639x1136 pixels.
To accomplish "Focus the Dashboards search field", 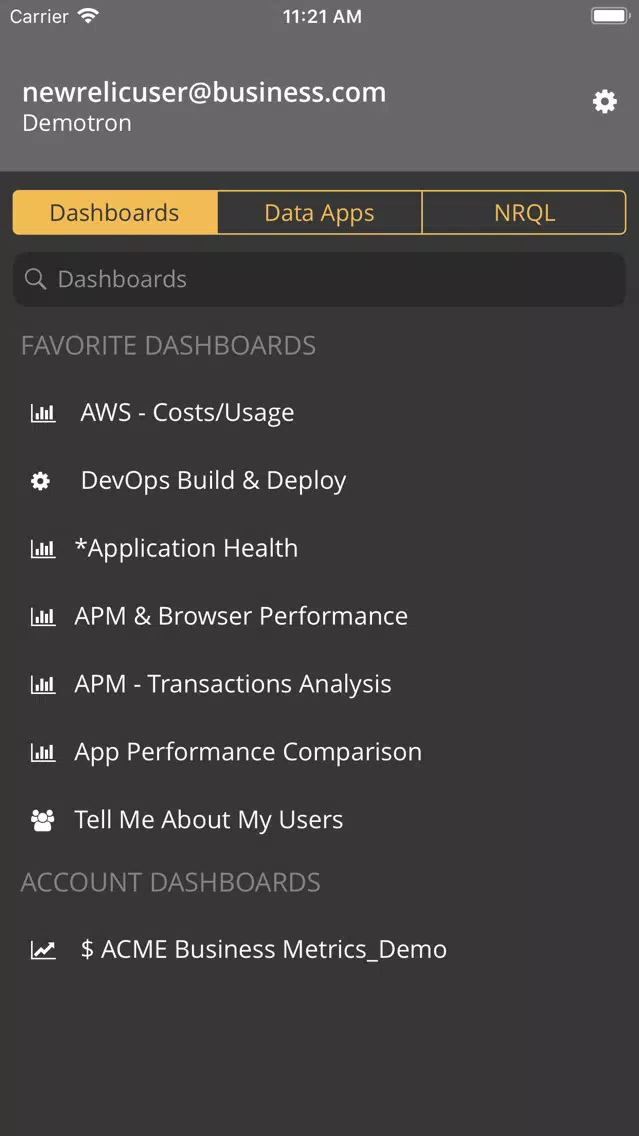I will point(320,279).
